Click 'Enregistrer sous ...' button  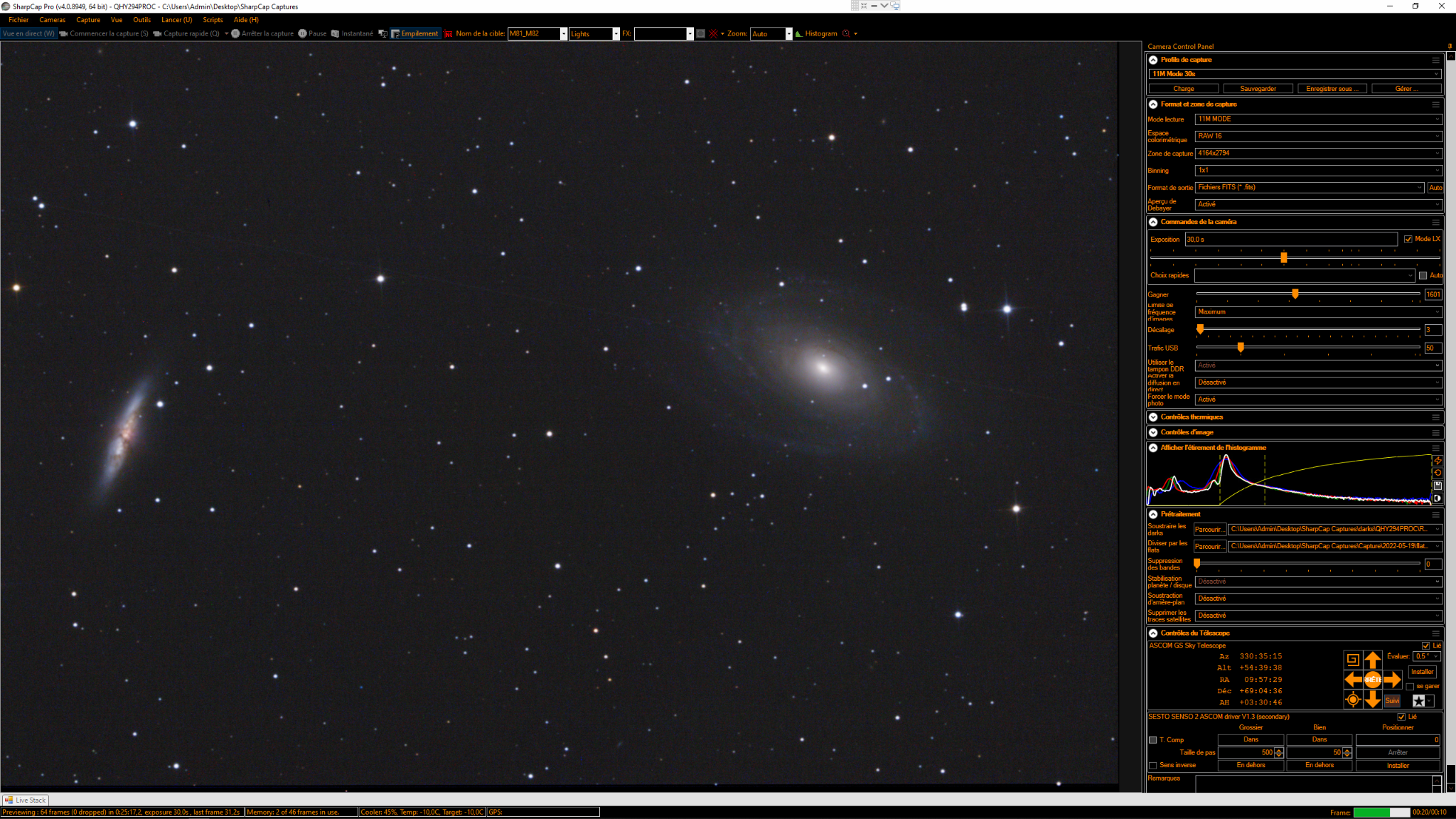[1332, 89]
